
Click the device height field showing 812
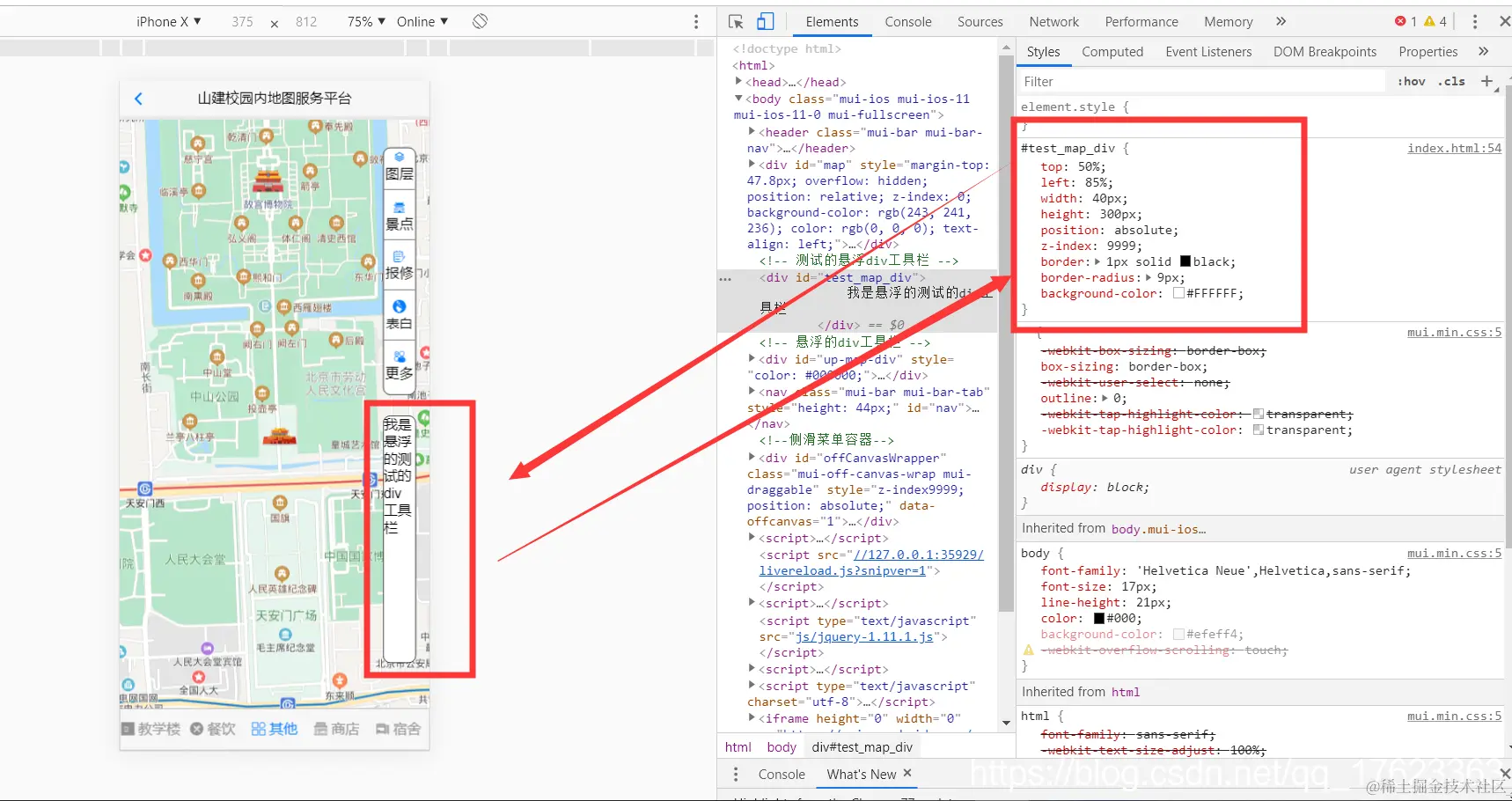click(306, 21)
